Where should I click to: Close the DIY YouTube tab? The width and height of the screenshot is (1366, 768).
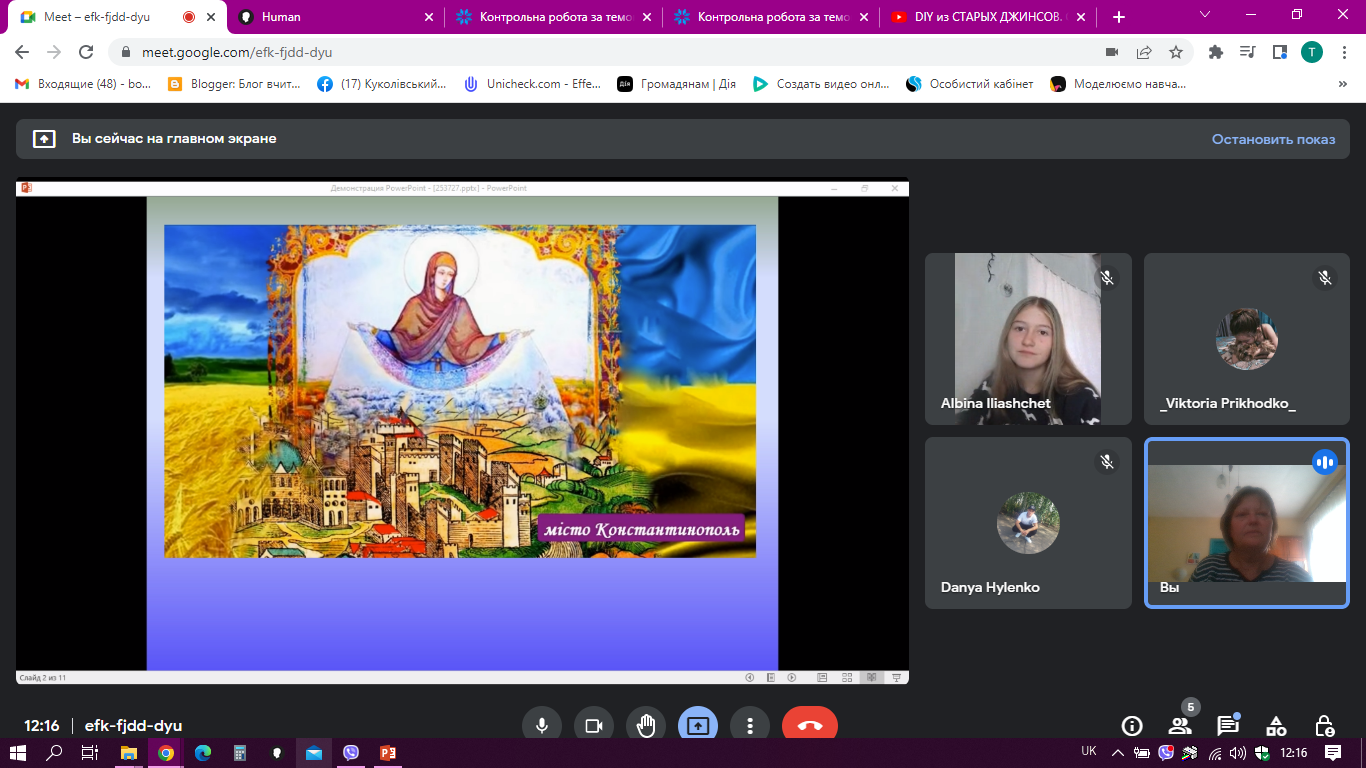coord(1080,17)
